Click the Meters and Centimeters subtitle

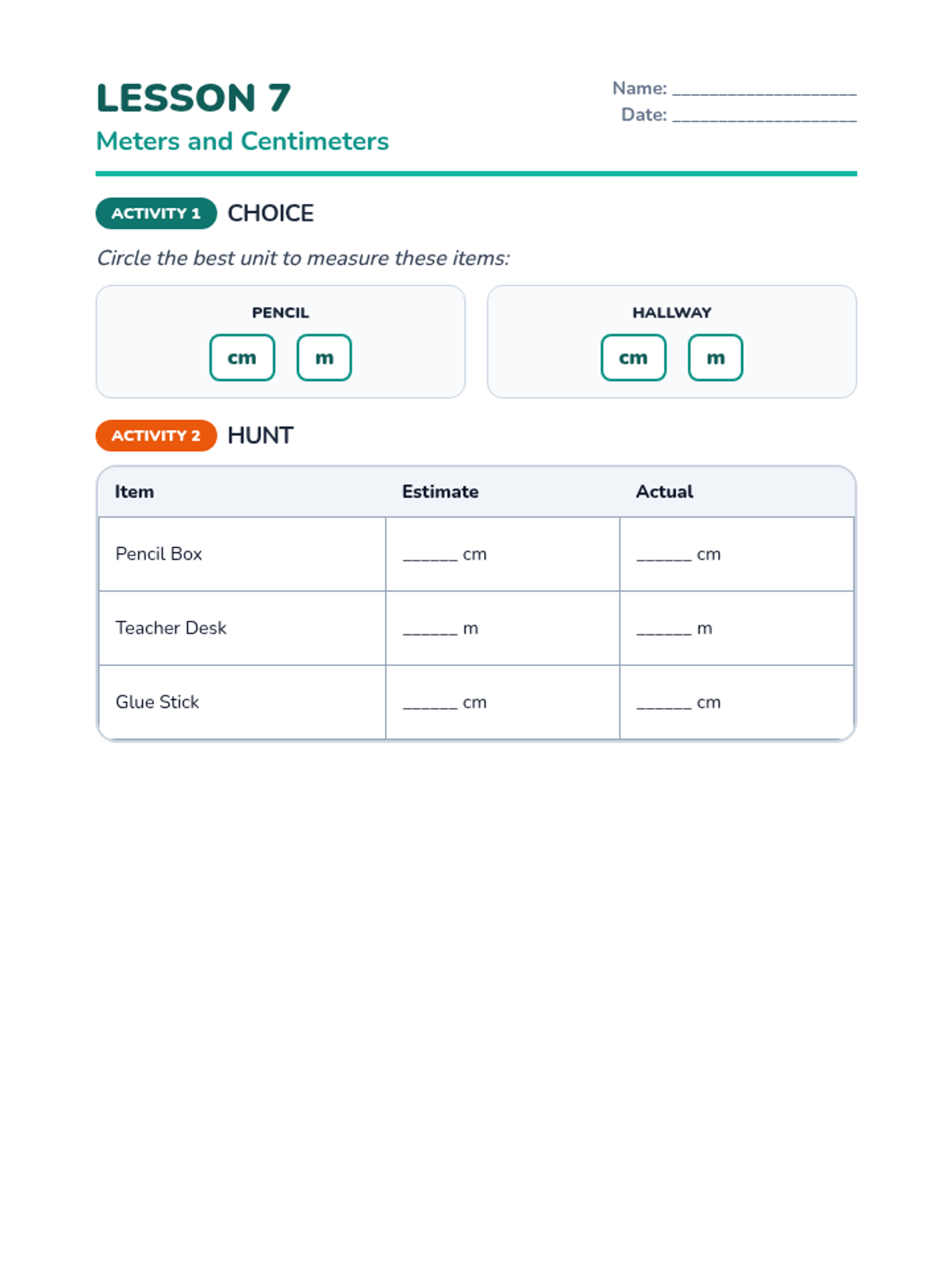pos(242,141)
